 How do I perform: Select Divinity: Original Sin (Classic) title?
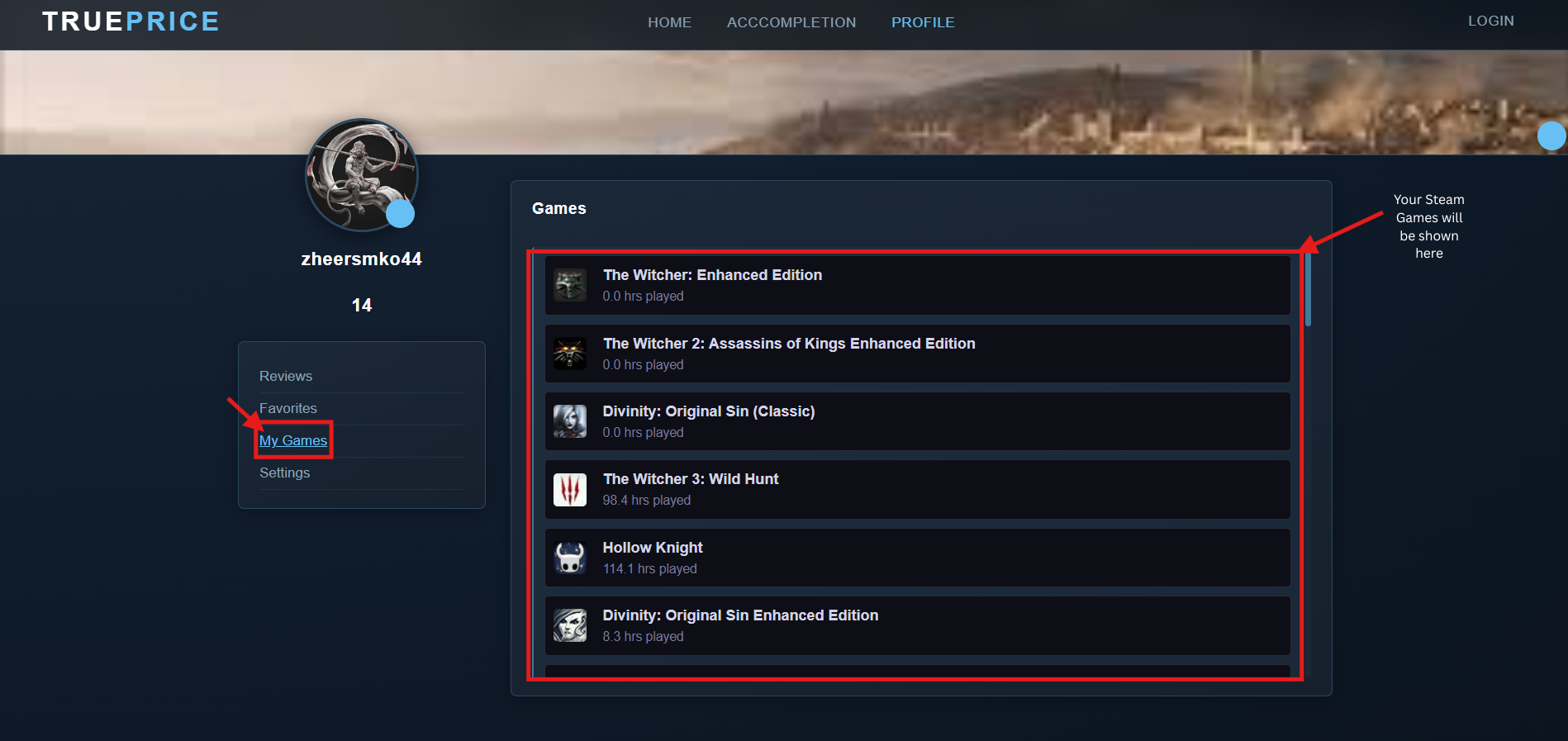coord(709,411)
